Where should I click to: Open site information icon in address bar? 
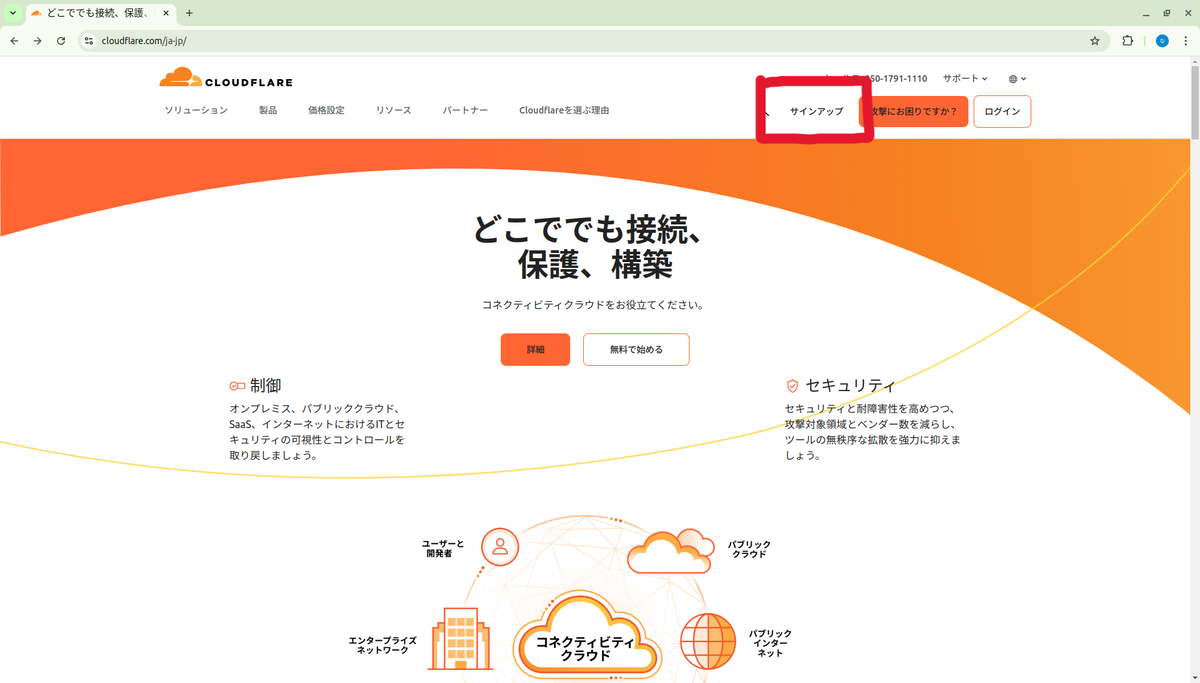[x=89, y=41]
